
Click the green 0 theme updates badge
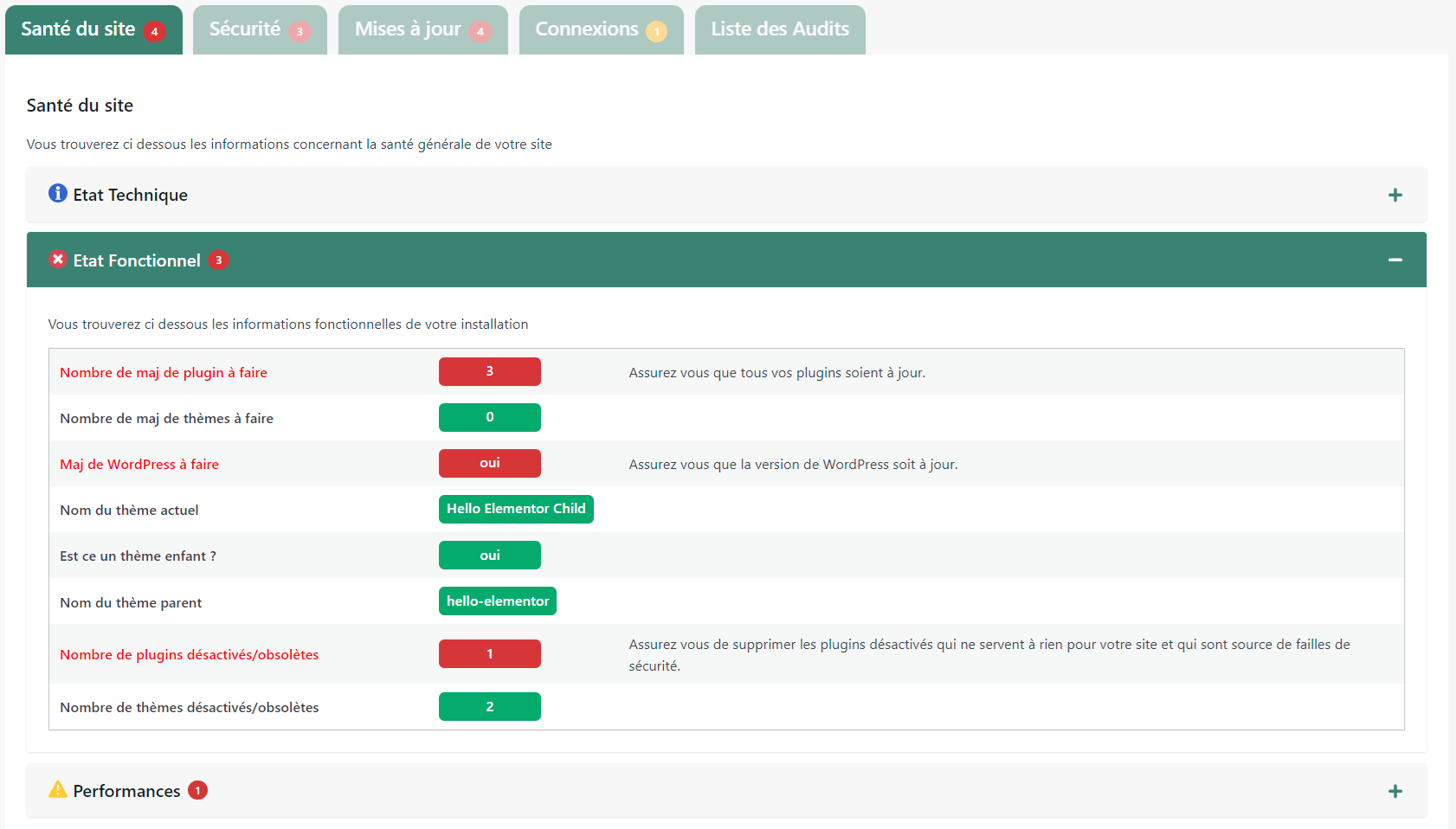tap(490, 417)
